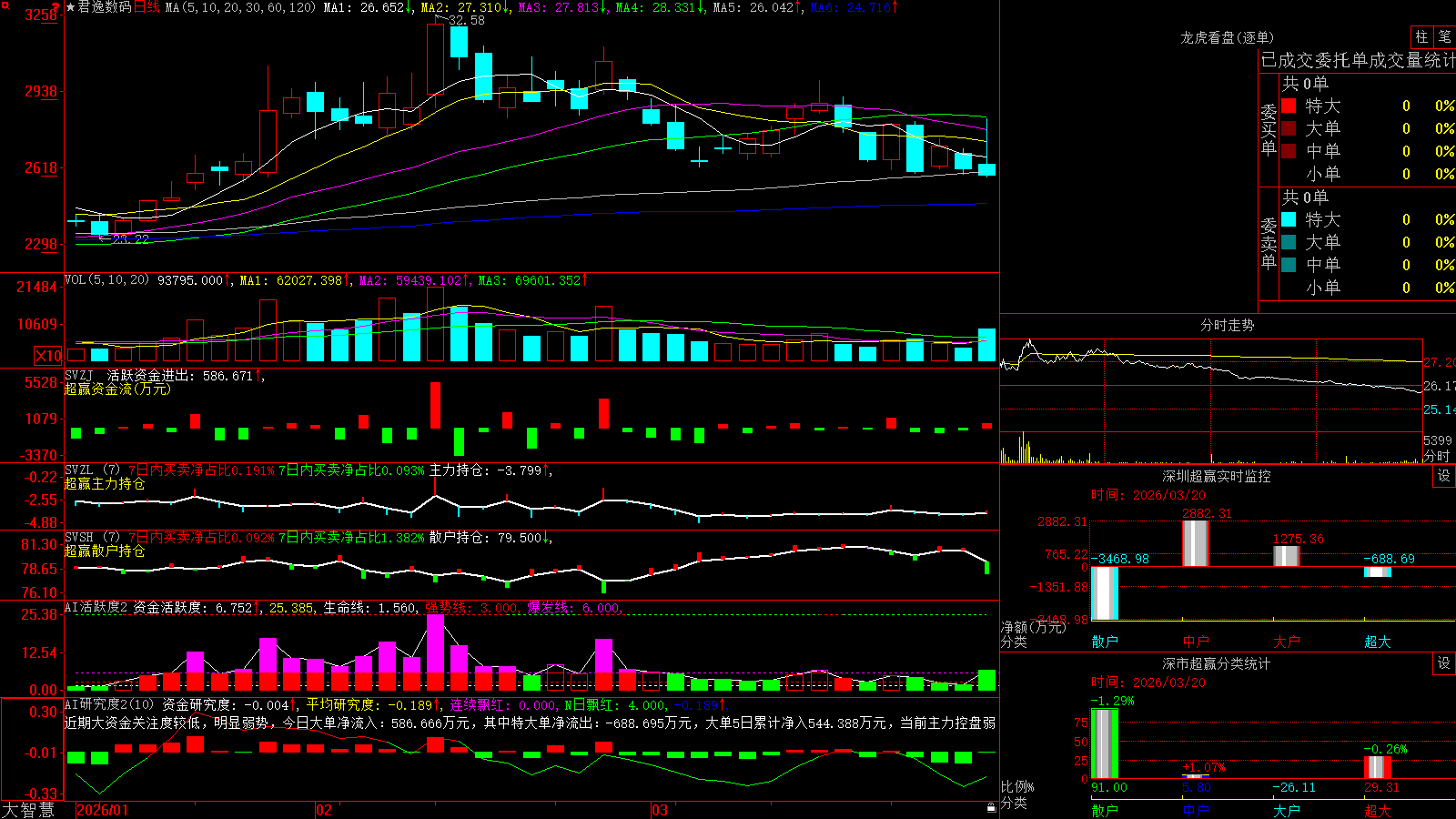
Task: Click the 超赢资金流(万元) label
Action: point(117,389)
